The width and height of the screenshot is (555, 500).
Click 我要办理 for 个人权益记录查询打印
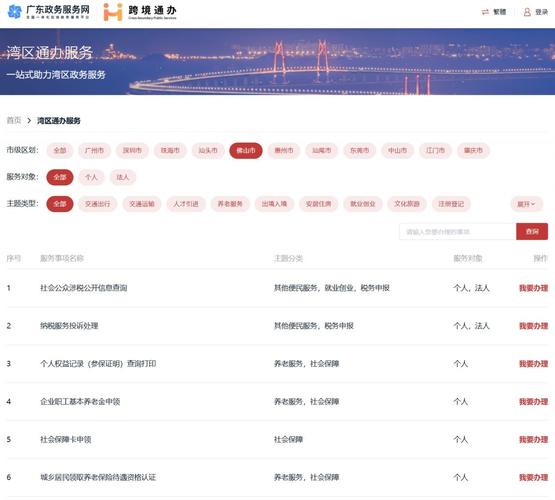point(533,364)
